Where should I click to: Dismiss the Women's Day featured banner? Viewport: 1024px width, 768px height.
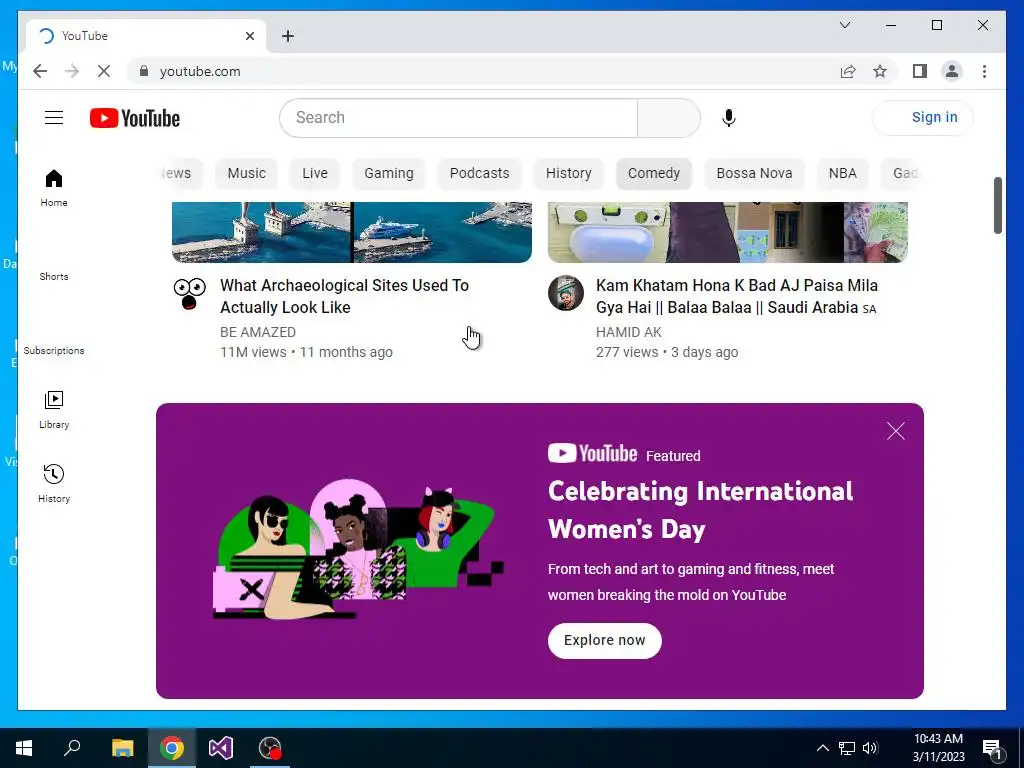point(896,431)
